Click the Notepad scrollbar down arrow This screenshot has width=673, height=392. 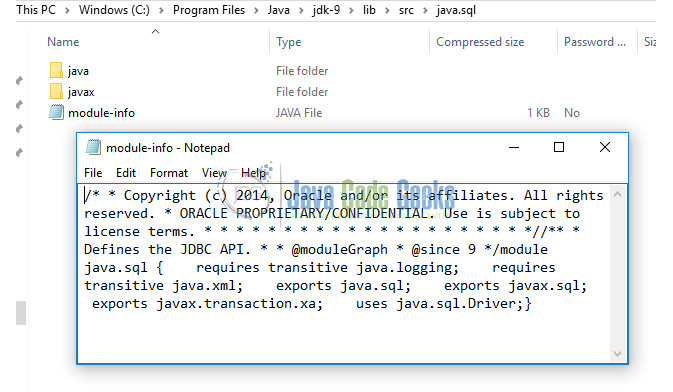[x=618, y=353]
